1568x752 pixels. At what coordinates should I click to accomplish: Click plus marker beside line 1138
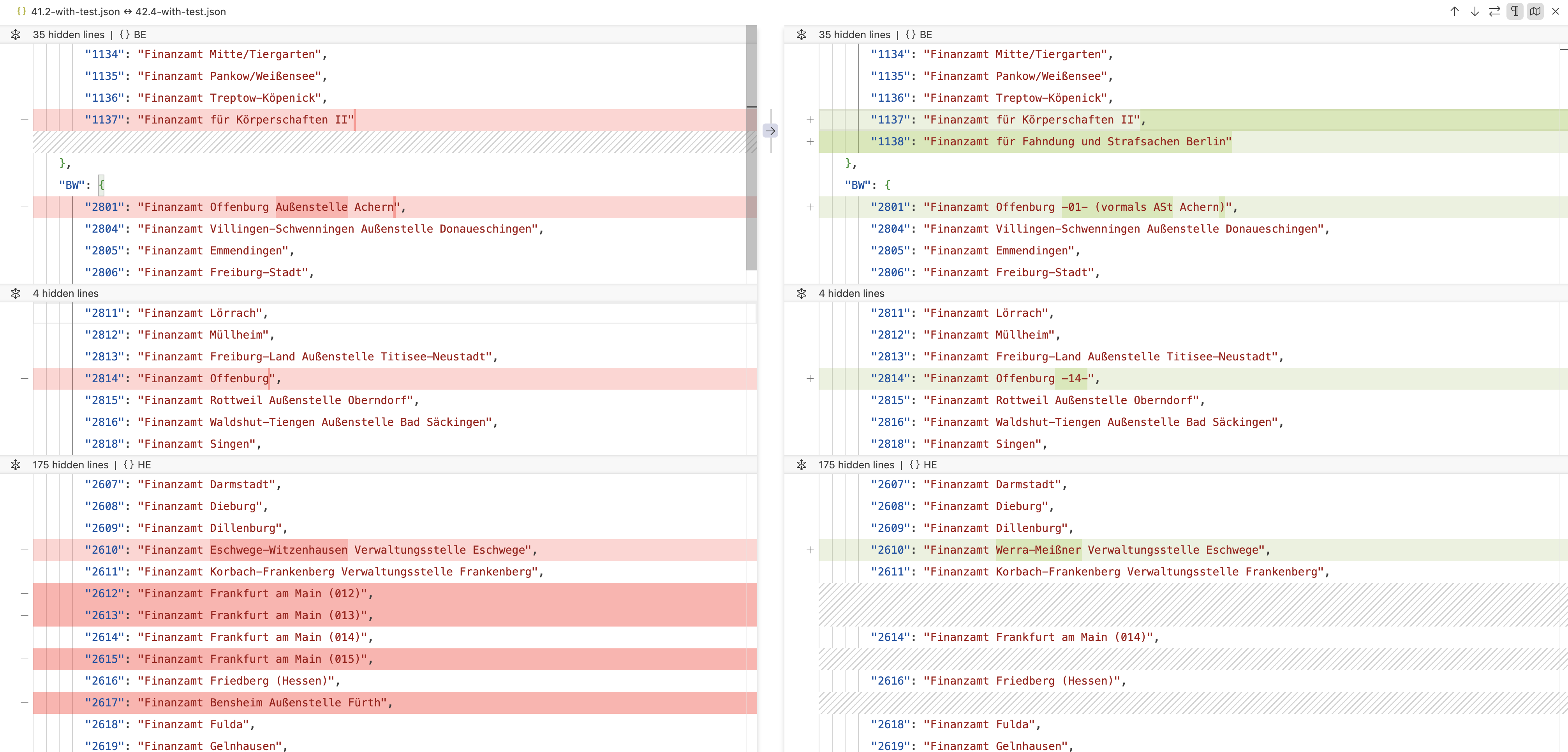(810, 142)
